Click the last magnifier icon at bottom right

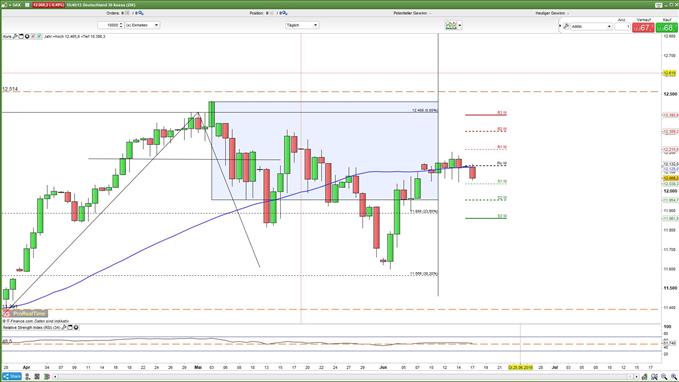tap(674, 377)
